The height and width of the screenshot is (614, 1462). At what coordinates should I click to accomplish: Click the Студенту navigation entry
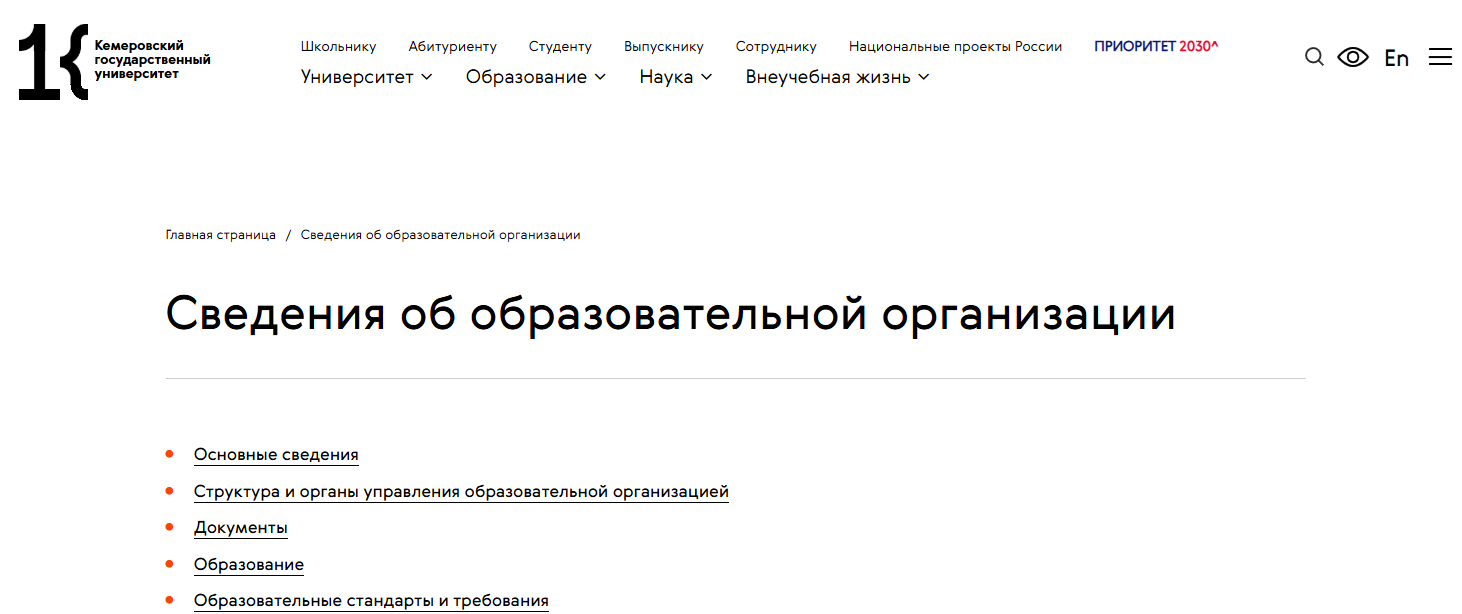click(560, 46)
